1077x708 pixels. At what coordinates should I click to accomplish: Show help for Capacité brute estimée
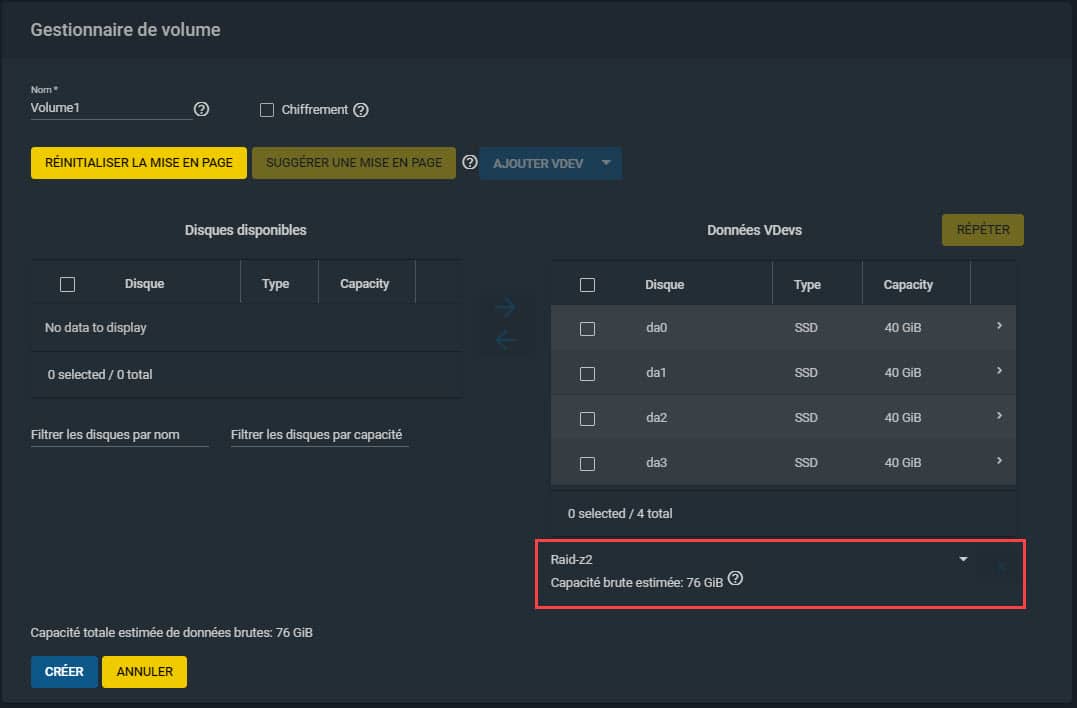(735, 579)
